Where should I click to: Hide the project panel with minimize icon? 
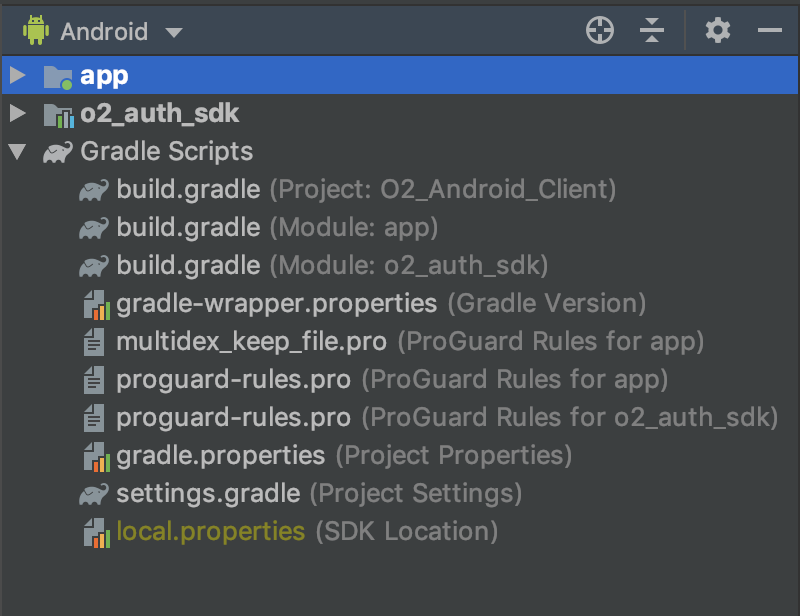tap(769, 31)
